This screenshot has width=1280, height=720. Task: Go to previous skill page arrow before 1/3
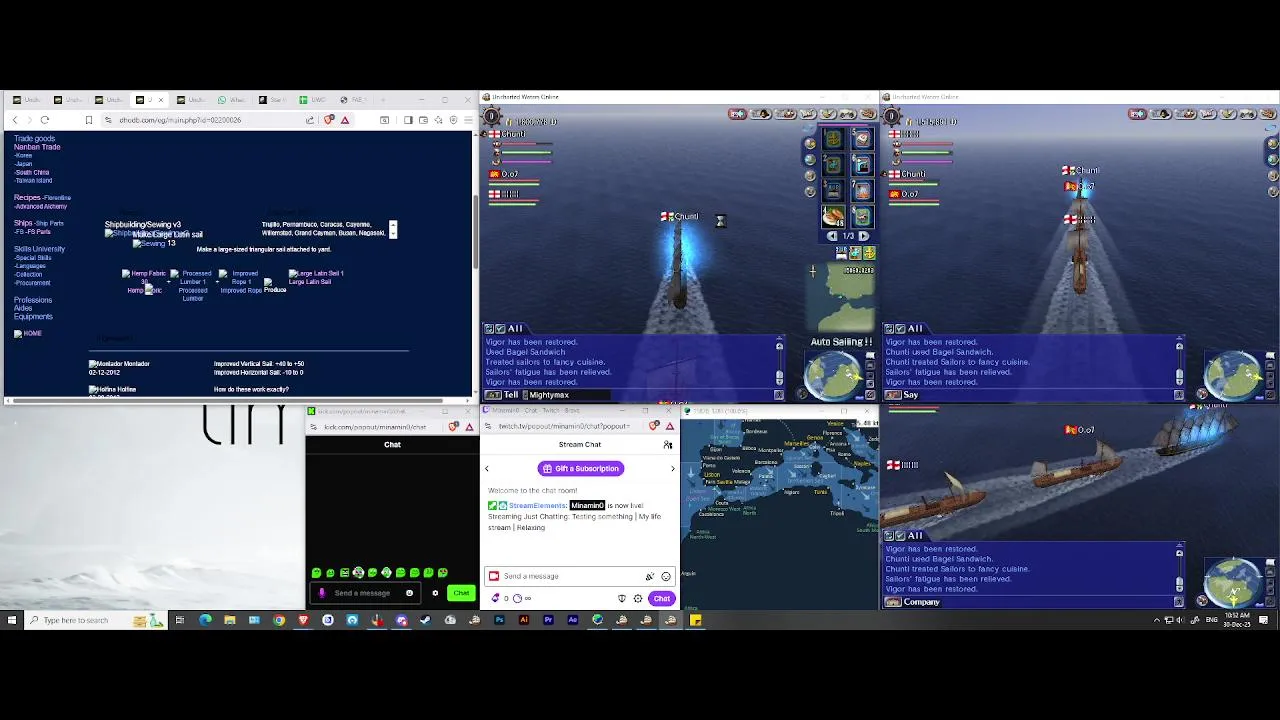click(832, 236)
